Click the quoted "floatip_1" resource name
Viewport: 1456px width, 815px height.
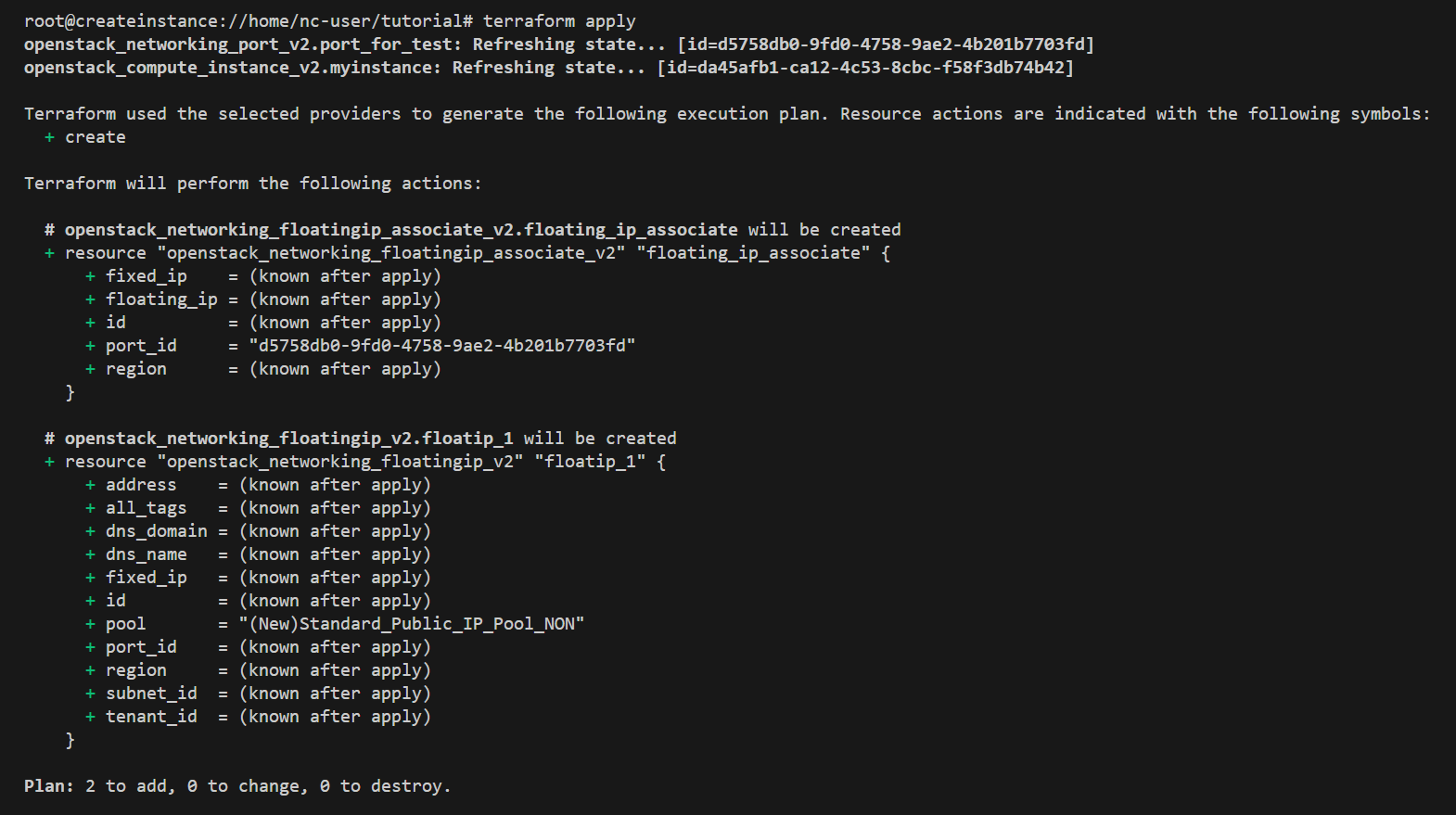click(590, 462)
